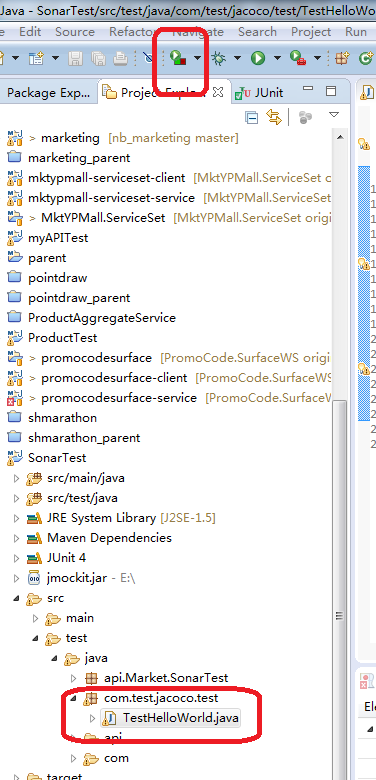Expand the jmockit.jar node
The image size is (376, 780).
[x=16, y=578]
